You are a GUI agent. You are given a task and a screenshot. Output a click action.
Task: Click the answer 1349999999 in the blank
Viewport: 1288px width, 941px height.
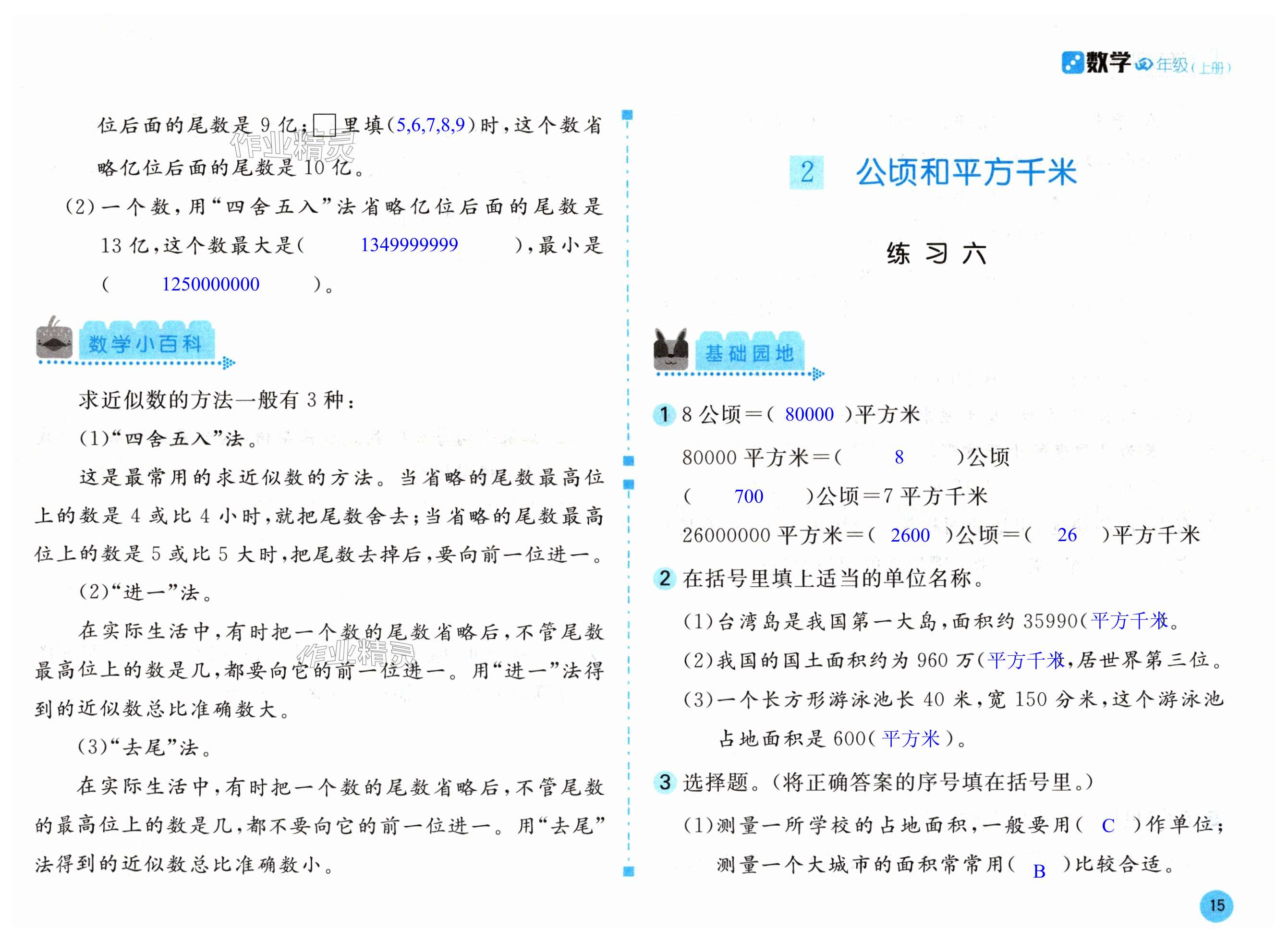tap(409, 245)
